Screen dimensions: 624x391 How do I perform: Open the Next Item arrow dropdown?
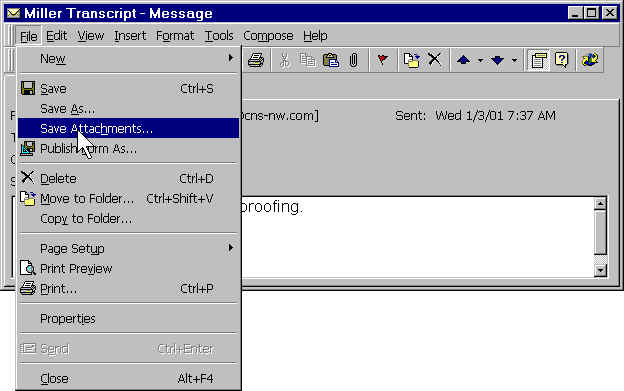[514, 60]
